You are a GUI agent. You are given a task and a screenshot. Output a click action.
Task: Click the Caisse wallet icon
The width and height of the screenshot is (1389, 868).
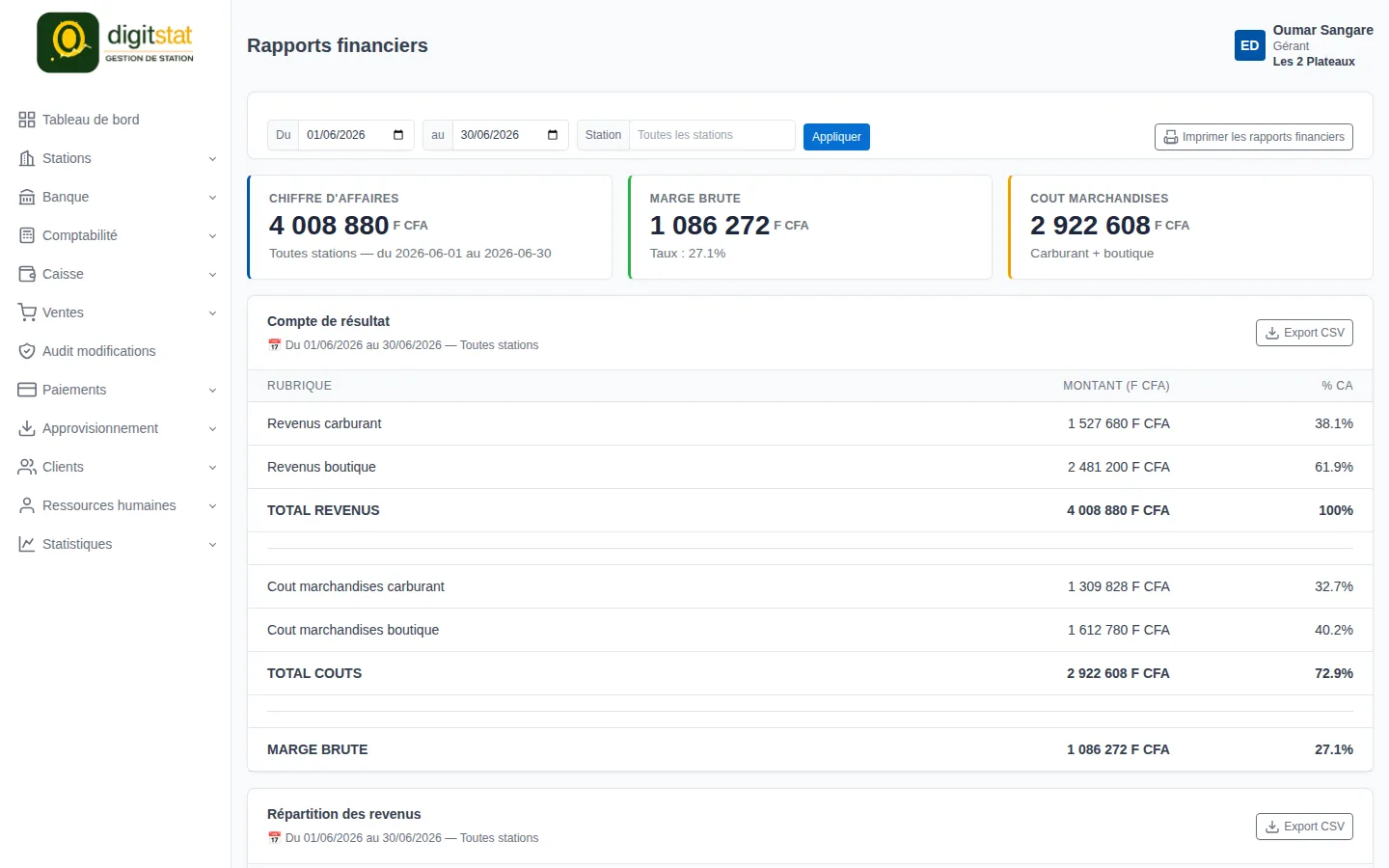point(27,274)
